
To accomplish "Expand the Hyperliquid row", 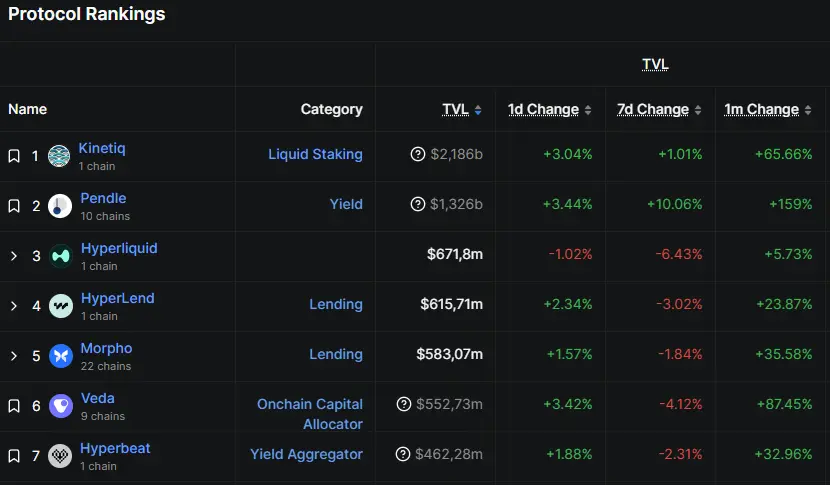I will pyautogui.click(x=14, y=256).
